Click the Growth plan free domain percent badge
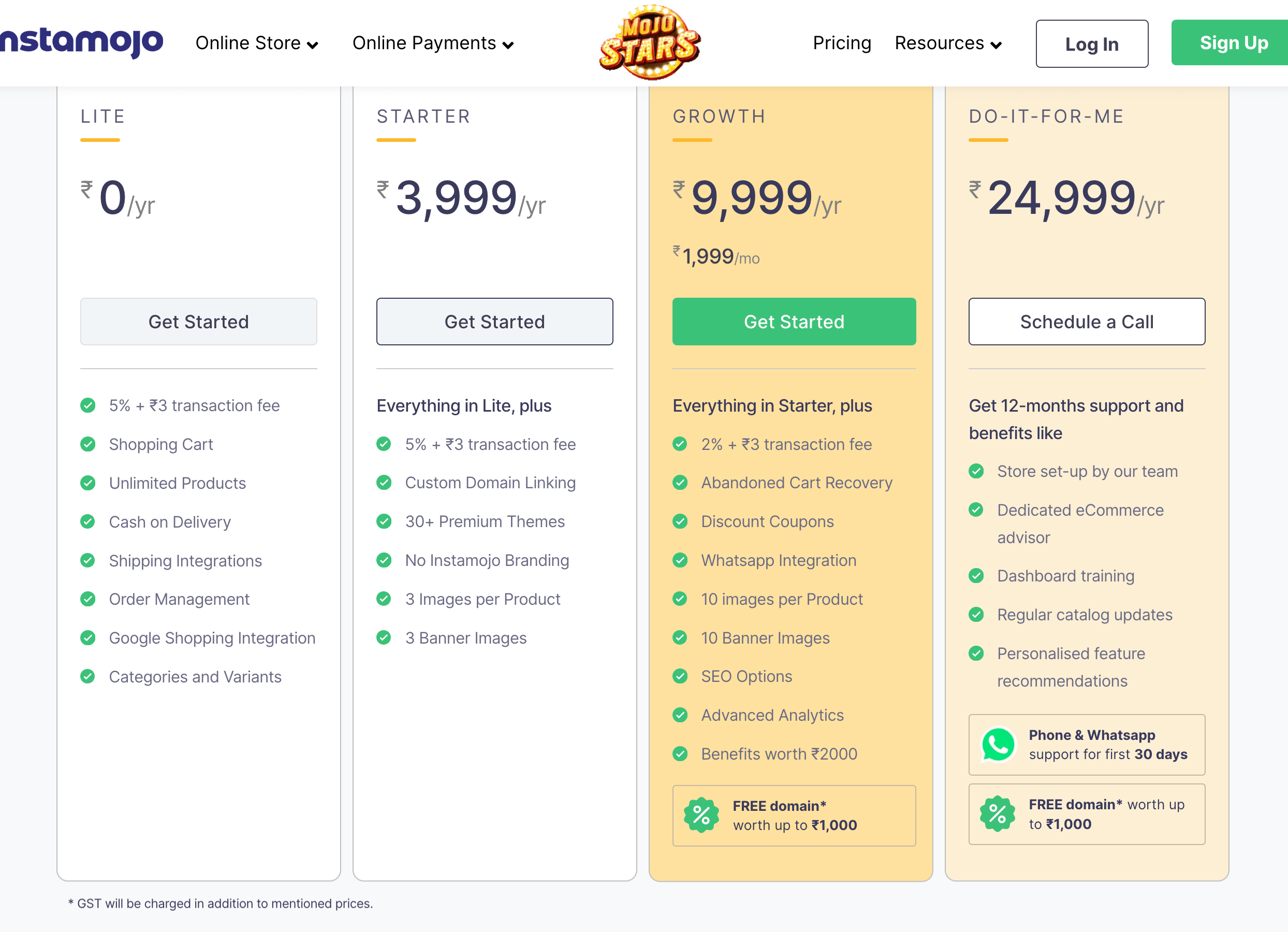Viewport: 1288px width, 932px height. pyautogui.click(x=701, y=815)
